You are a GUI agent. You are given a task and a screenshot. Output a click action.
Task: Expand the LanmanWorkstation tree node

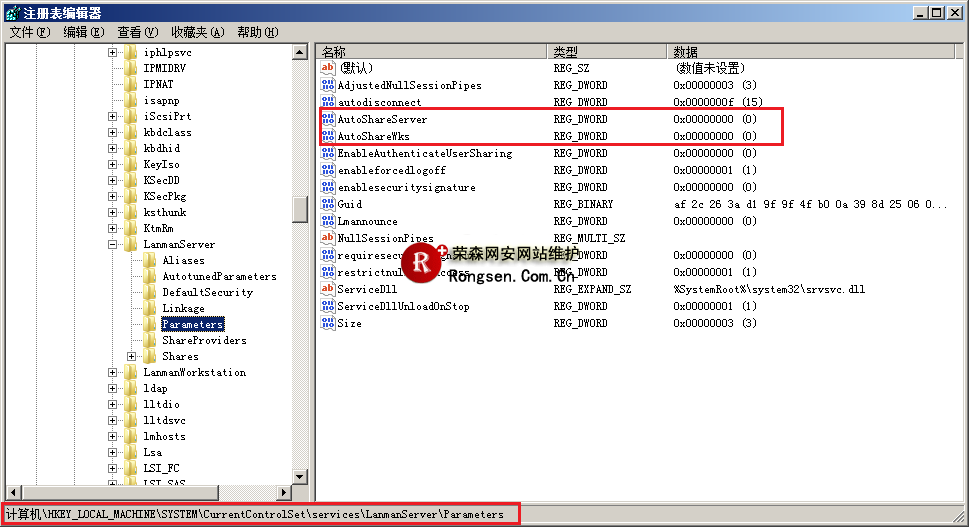tap(113, 372)
